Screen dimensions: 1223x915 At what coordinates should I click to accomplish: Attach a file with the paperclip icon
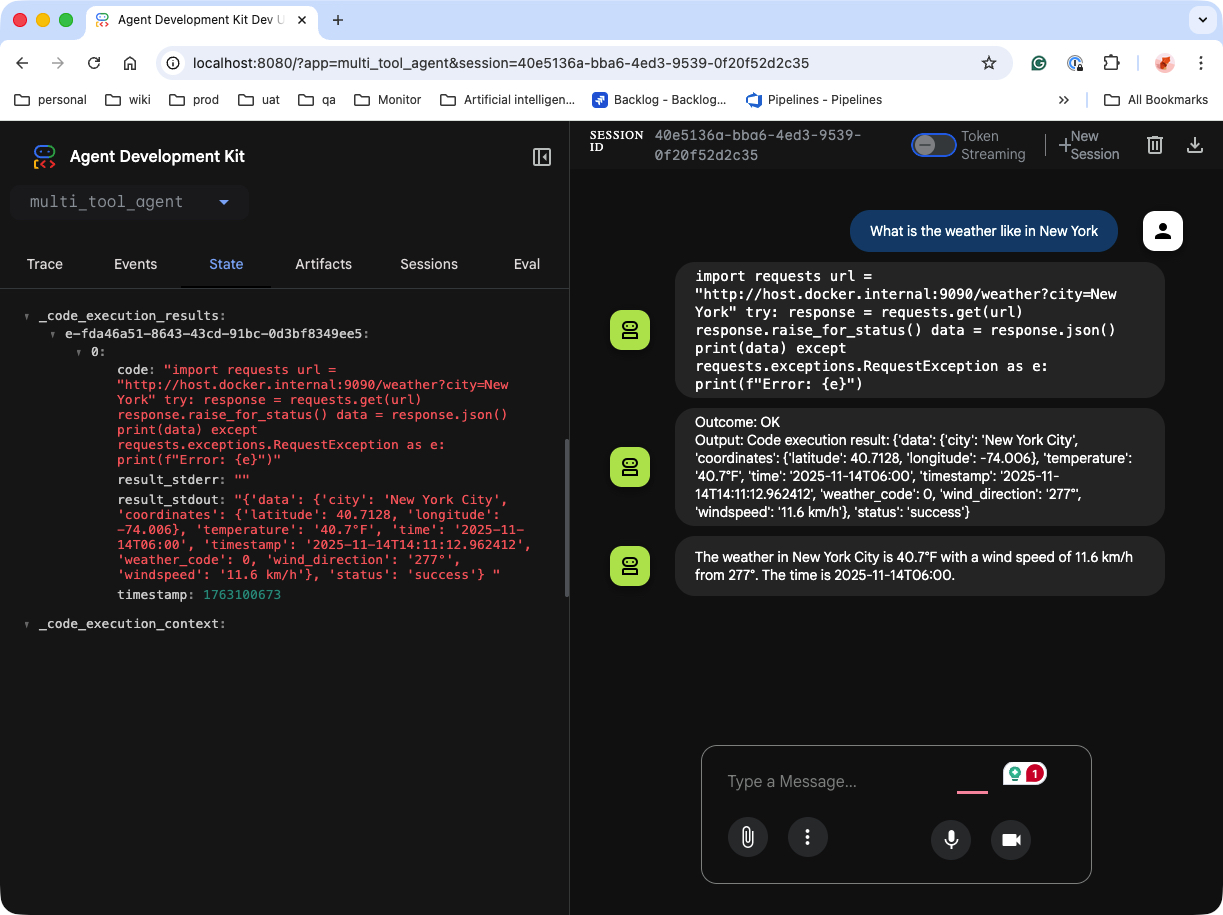point(747,838)
